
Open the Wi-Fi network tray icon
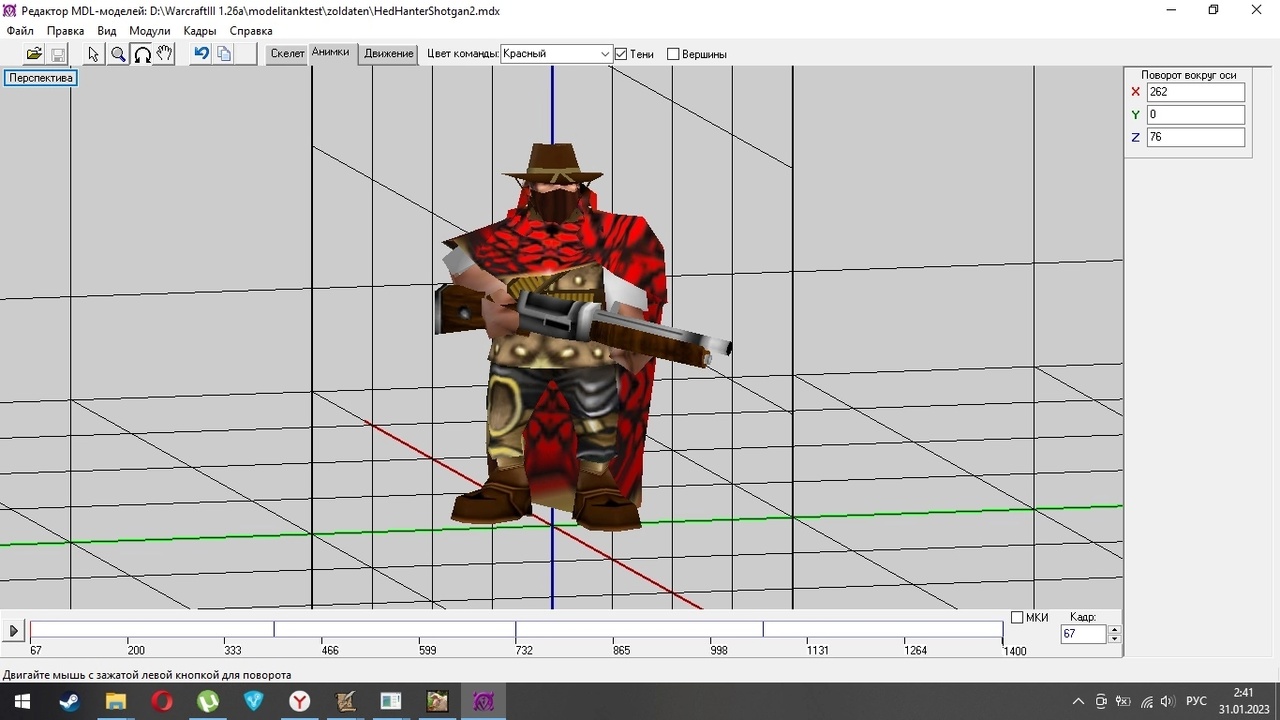click(1146, 701)
